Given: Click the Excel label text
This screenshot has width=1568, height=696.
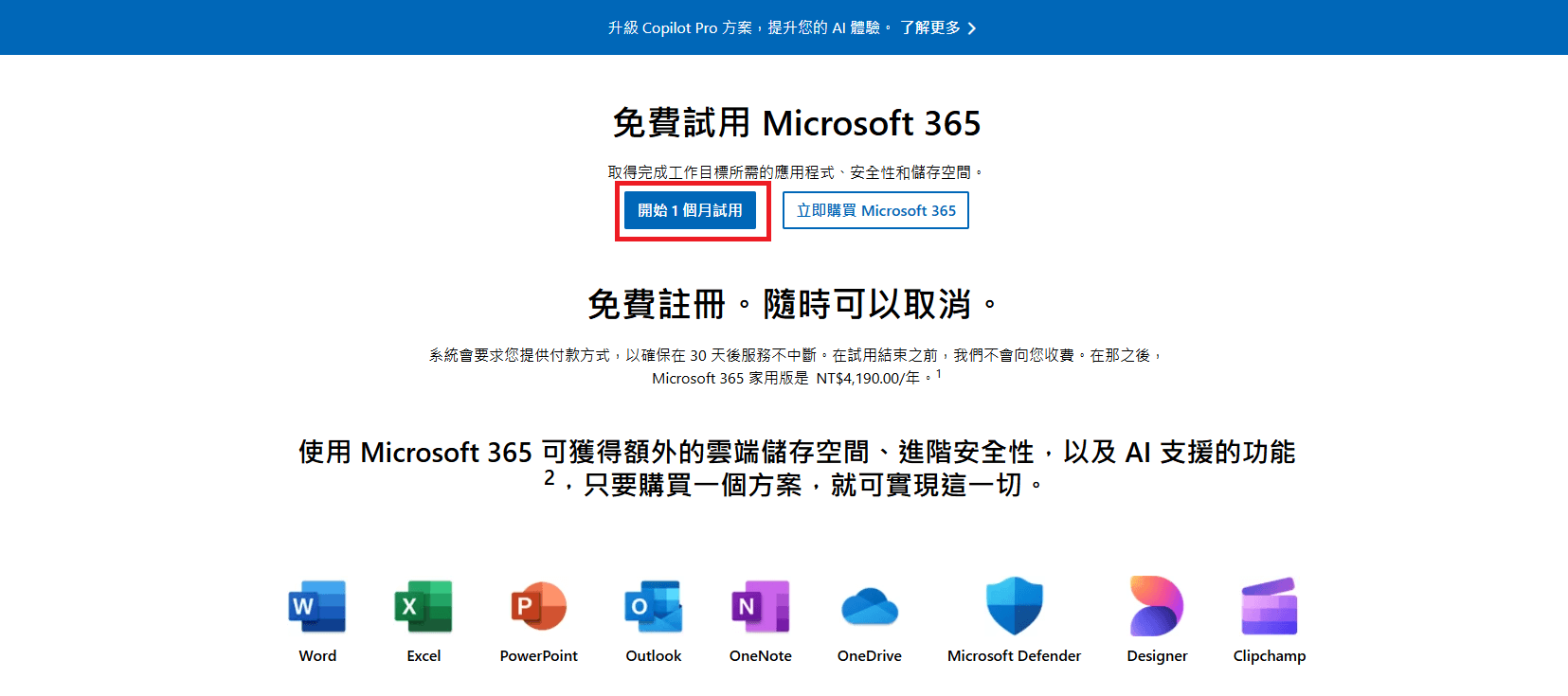Looking at the screenshot, I should pyautogui.click(x=424, y=655).
